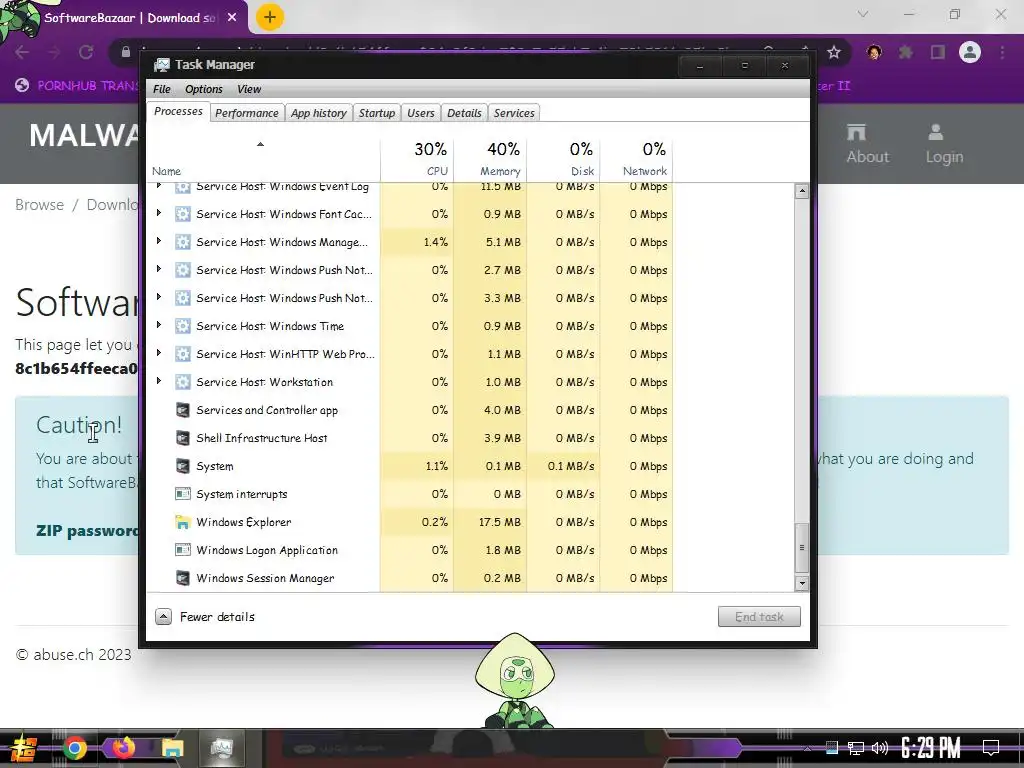Select the Service Host: Windows Time gear icon
The height and width of the screenshot is (768, 1024).
183,326
